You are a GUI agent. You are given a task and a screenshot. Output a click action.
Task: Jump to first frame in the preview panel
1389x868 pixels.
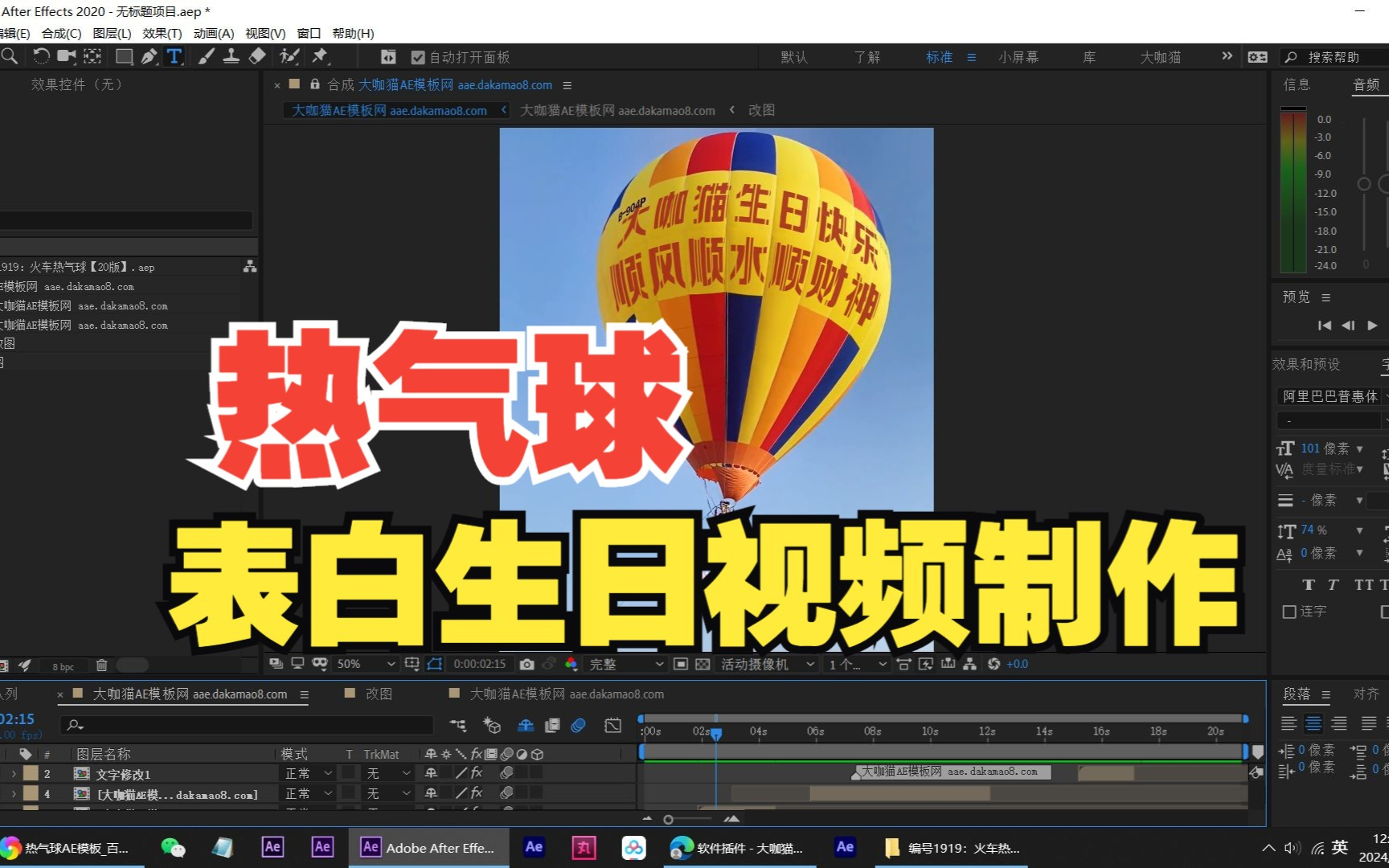click(x=1324, y=325)
